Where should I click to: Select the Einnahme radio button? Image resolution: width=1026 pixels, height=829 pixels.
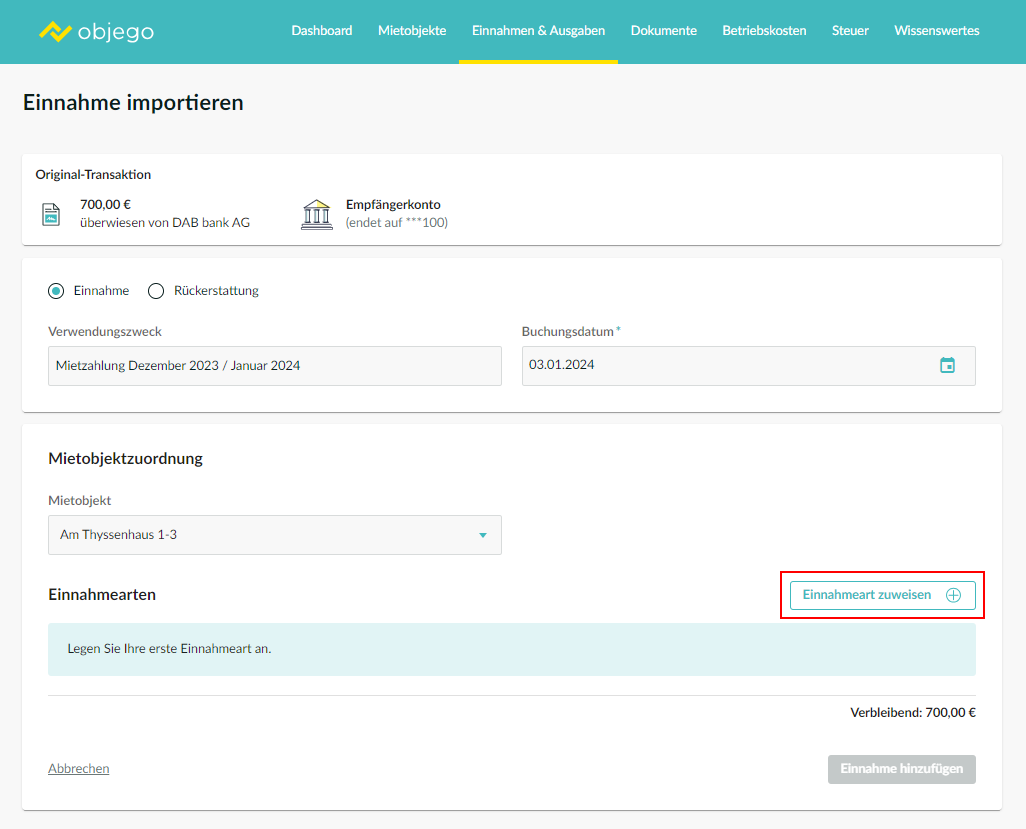click(56, 291)
